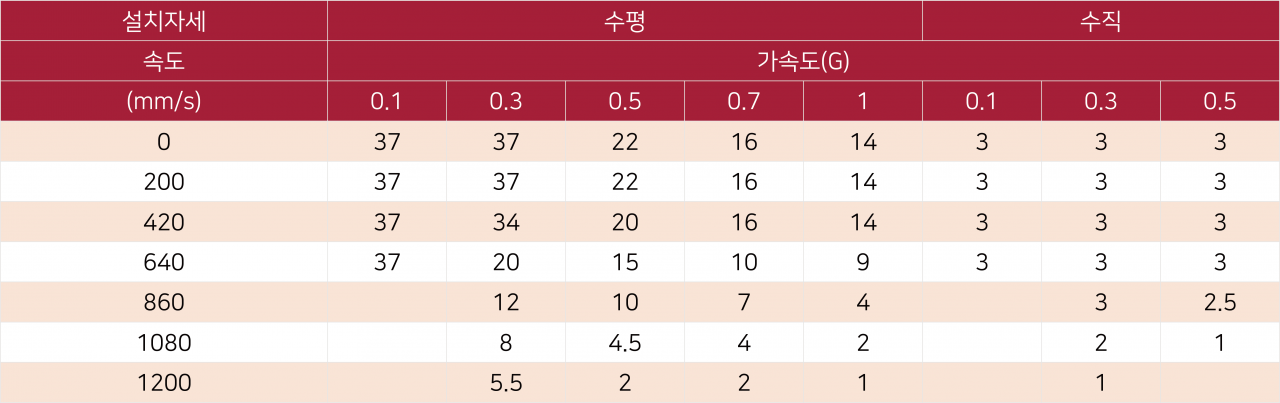This screenshot has width=1280, height=403.
Task: Select the 12 value in row 860
Action: tap(506, 302)
